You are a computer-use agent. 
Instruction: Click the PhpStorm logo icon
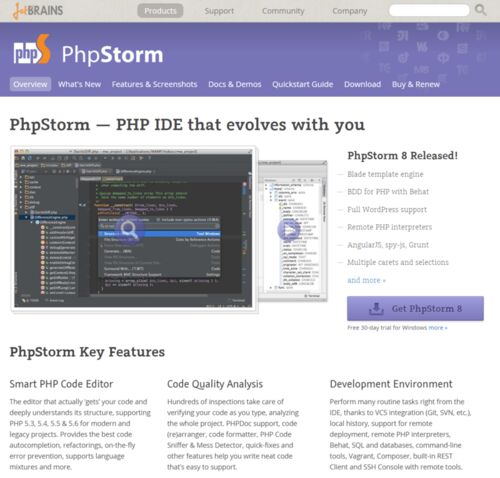pyautogui.click(x=32, y=50)
